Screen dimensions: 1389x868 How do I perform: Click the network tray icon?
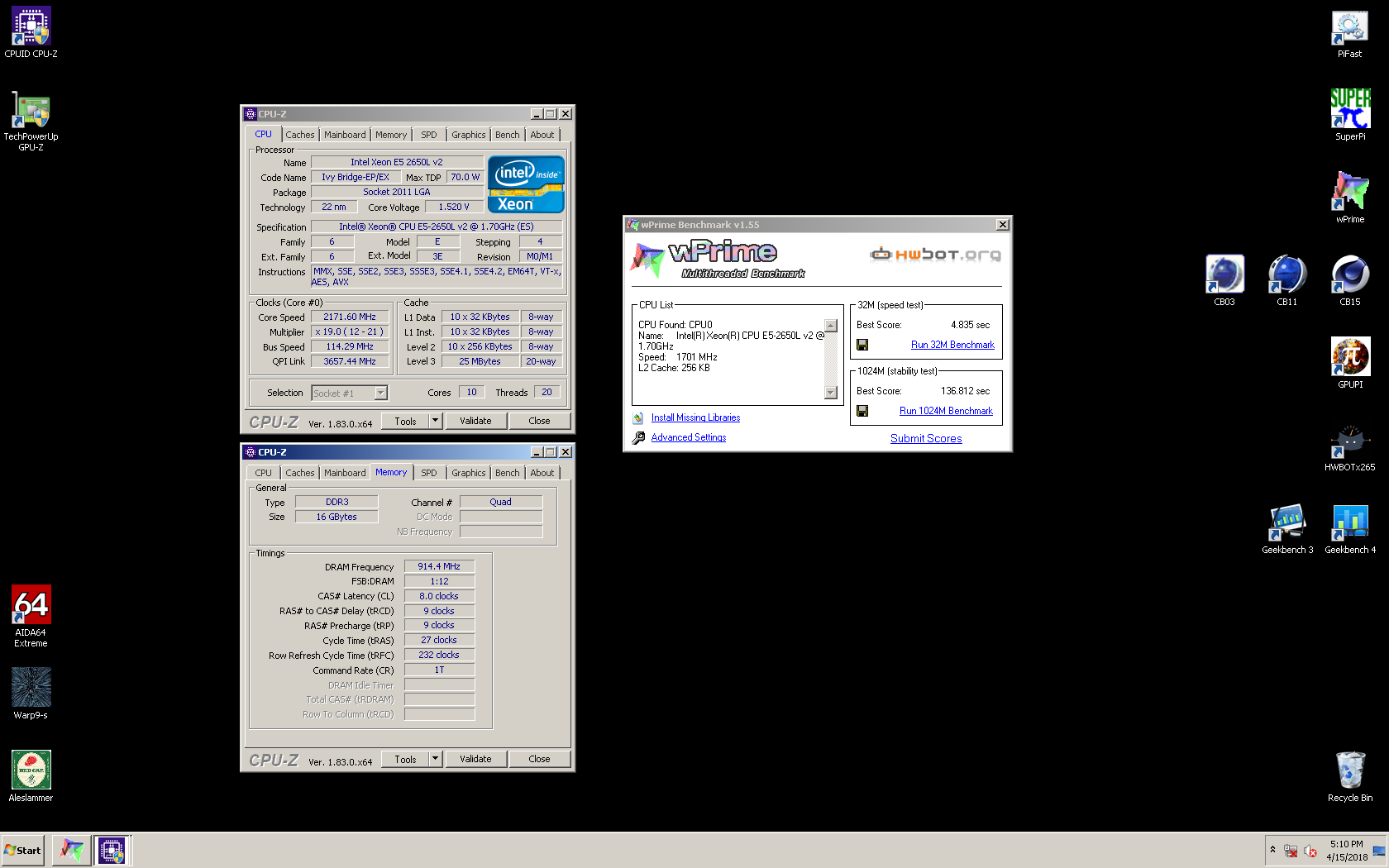coord(1291,851)
